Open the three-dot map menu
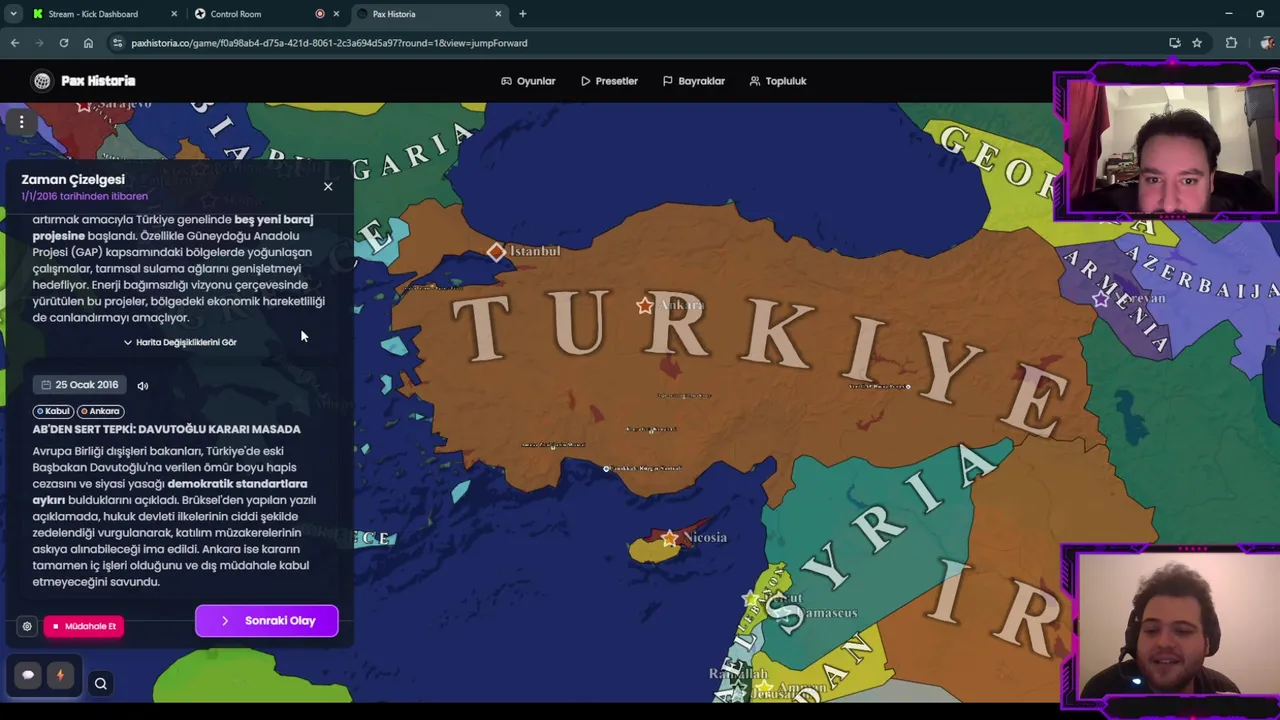This screenshot has height=720, width=1280. click(21, 122)
